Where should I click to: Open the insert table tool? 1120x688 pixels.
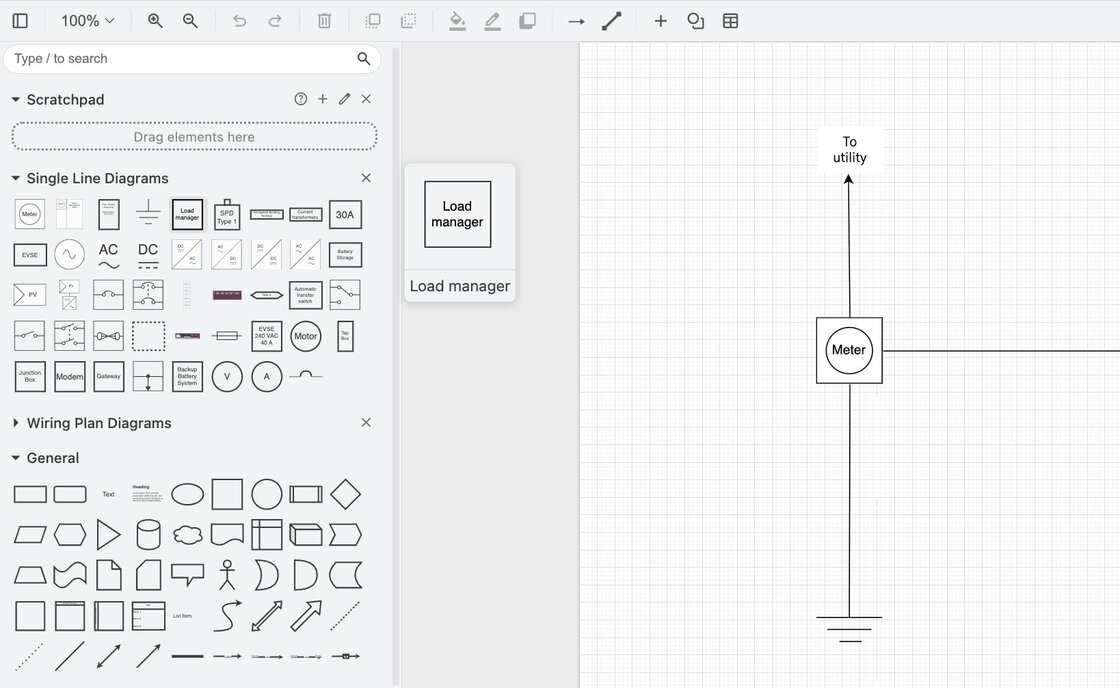[x=730, y=20]
